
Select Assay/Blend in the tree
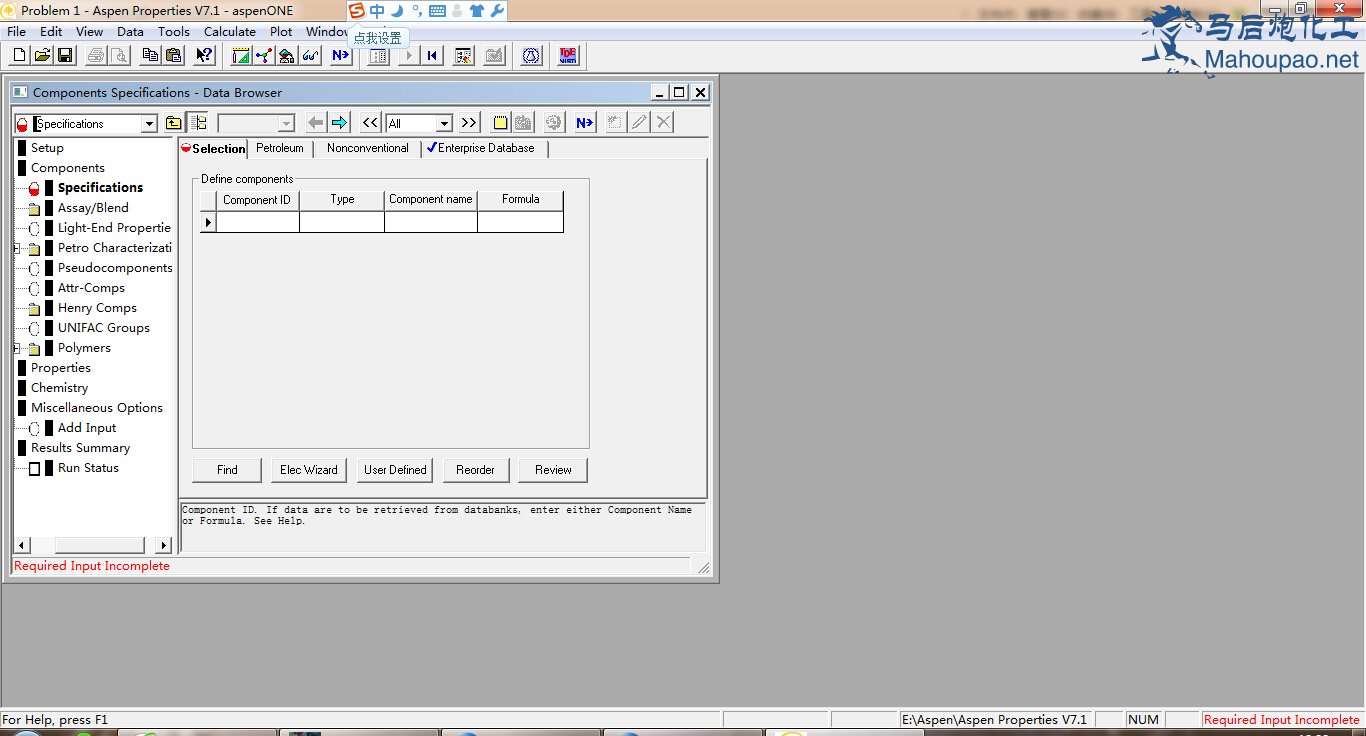[x=93, y=208]
